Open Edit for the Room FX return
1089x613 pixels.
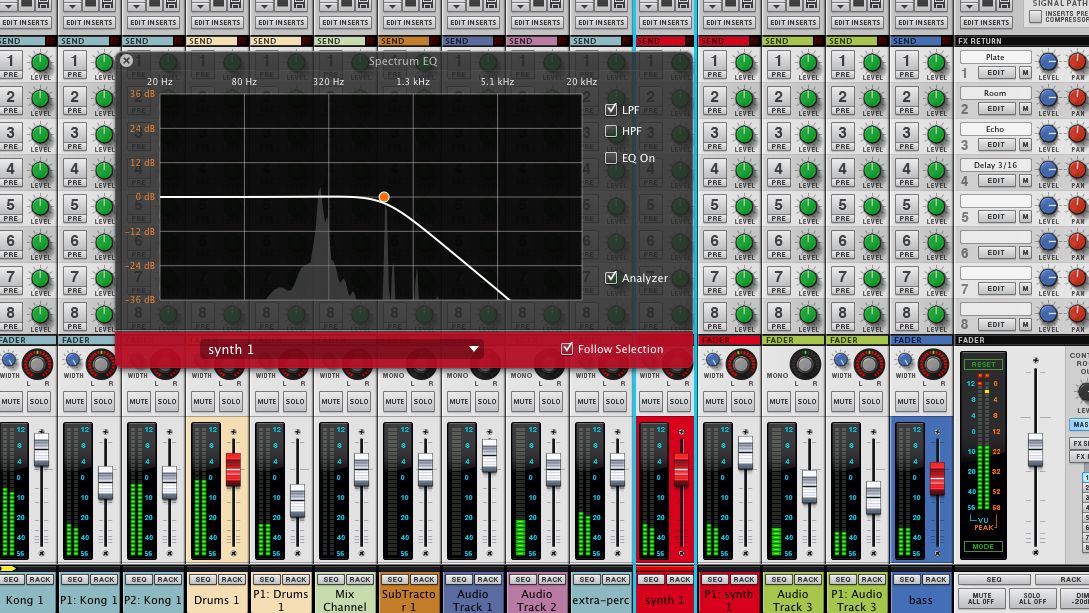[x=996, y=108]
